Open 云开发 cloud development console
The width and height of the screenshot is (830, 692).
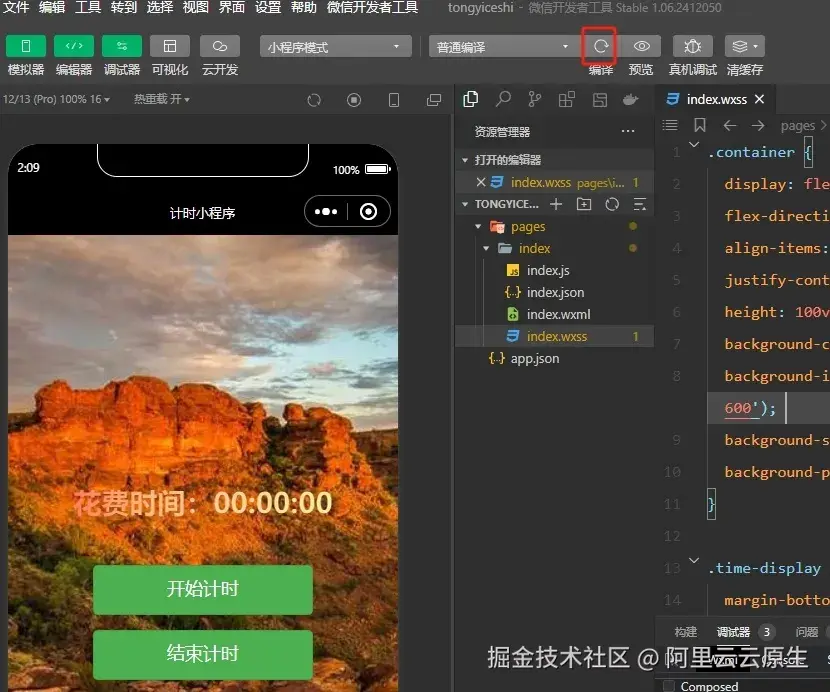point(220,45)
